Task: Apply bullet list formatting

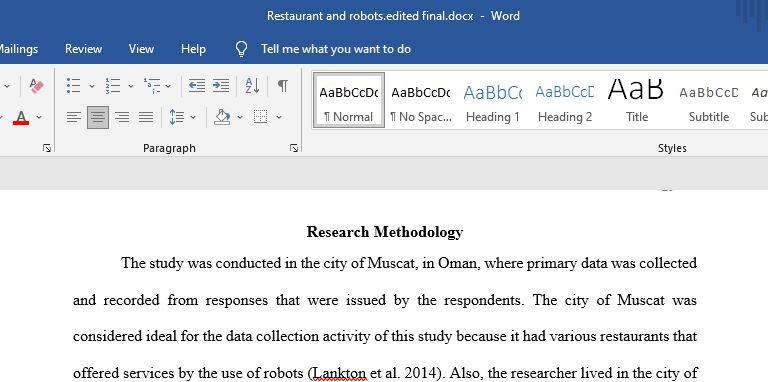Action: coord(73,86)
